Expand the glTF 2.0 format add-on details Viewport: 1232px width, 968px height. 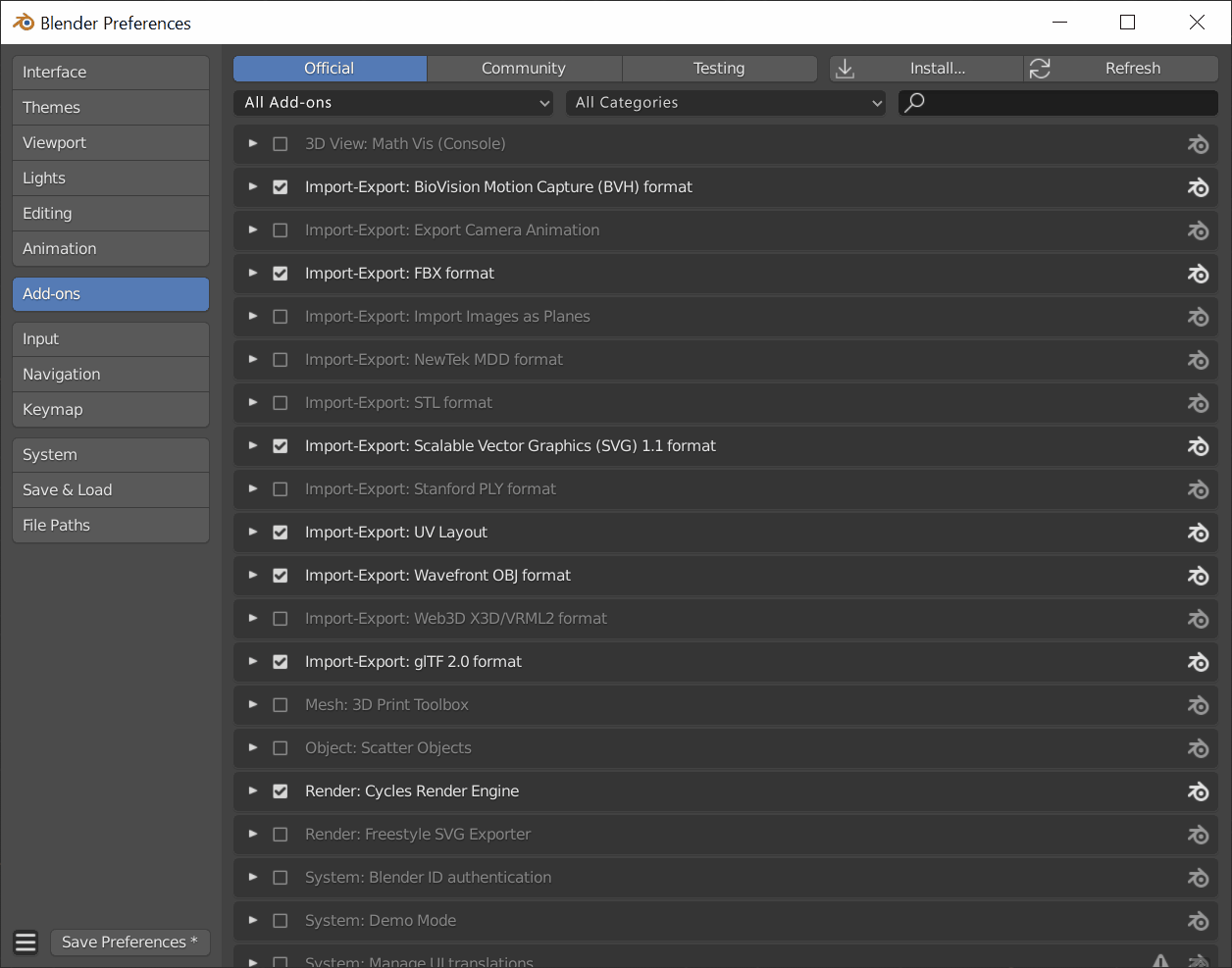pyautogui.click(x=253, y=661)
